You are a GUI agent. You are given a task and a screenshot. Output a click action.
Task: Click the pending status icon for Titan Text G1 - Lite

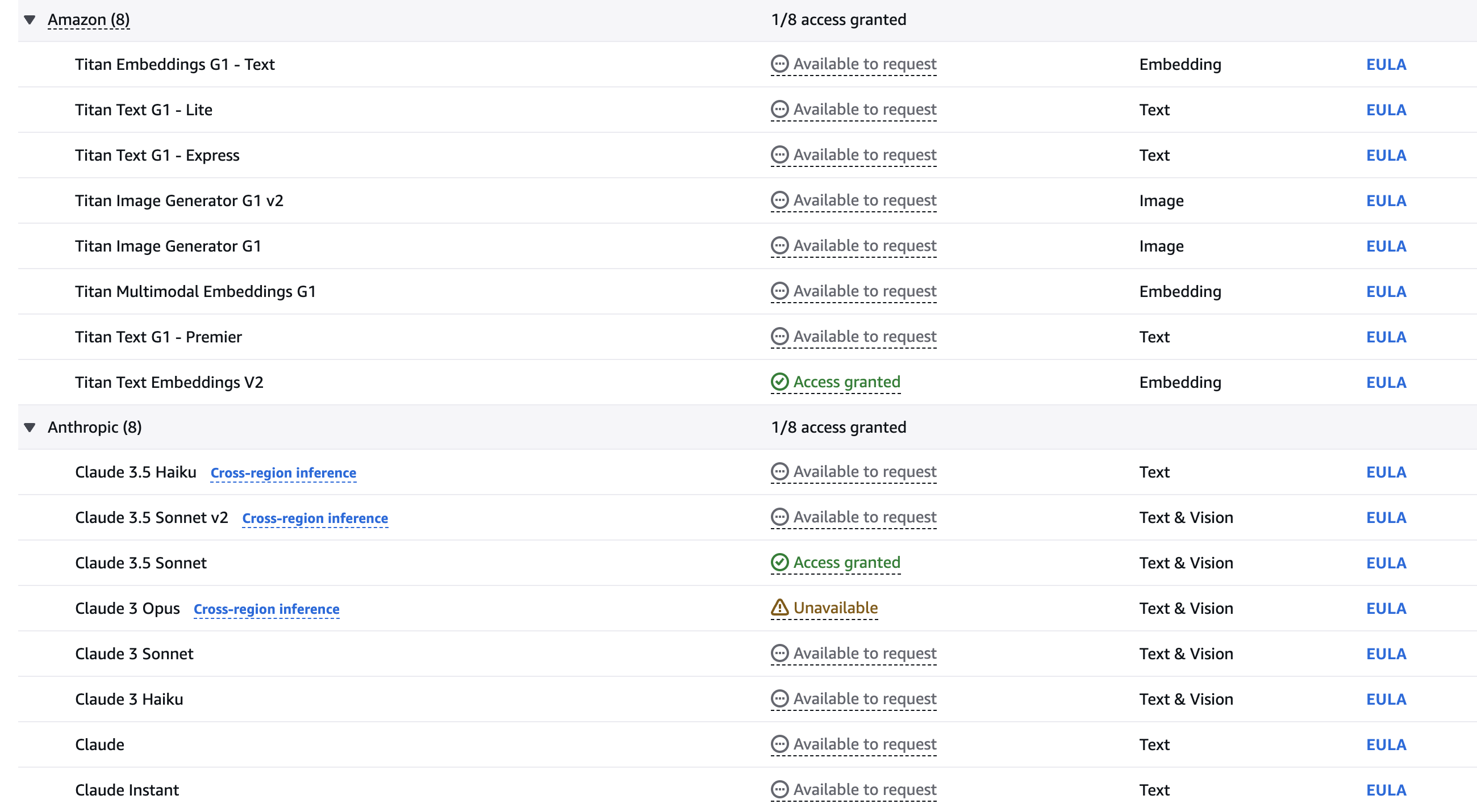pos(779,110)
